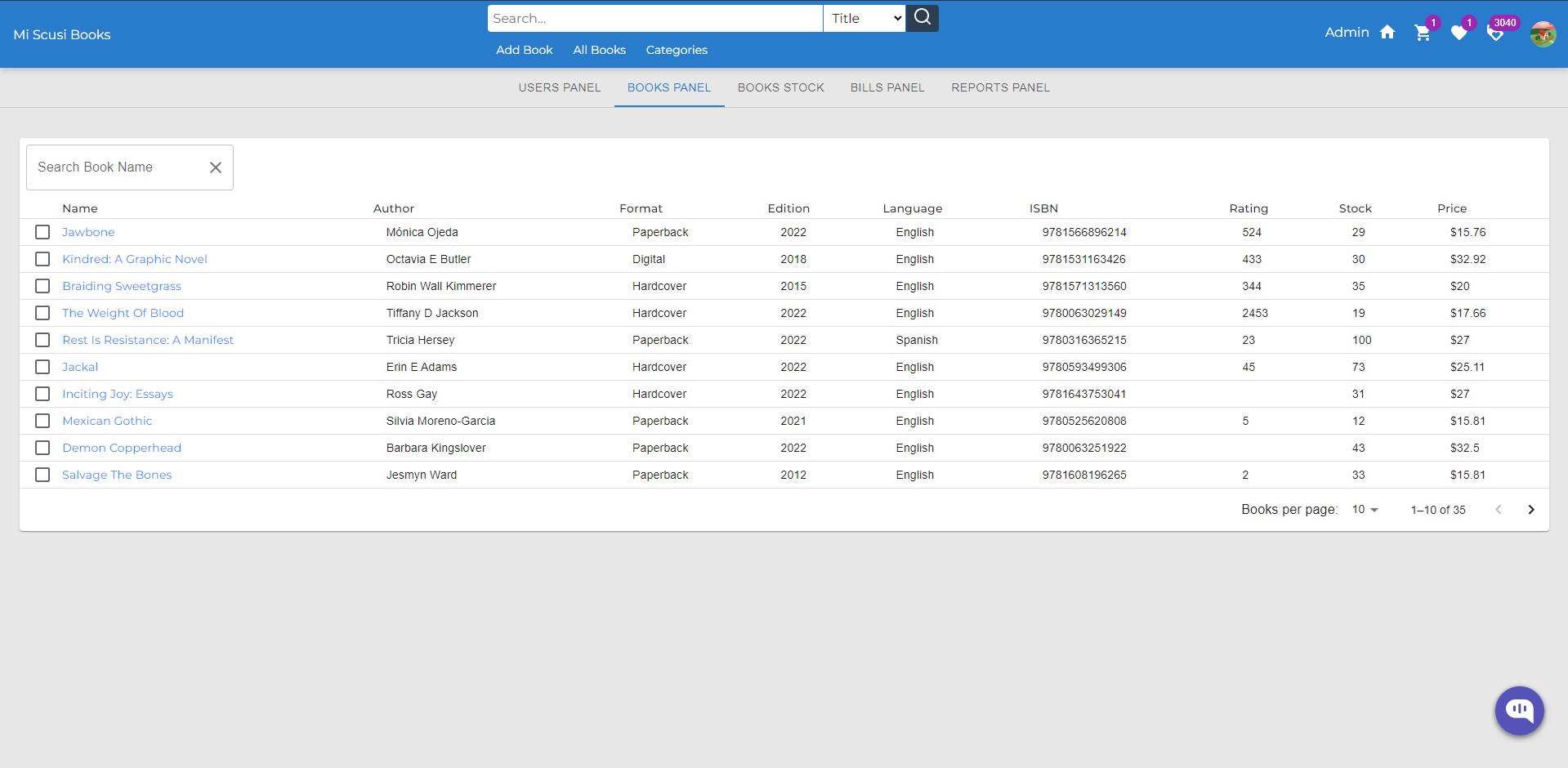
Task: Click the Spanish language cell
Action: (917, 340)
